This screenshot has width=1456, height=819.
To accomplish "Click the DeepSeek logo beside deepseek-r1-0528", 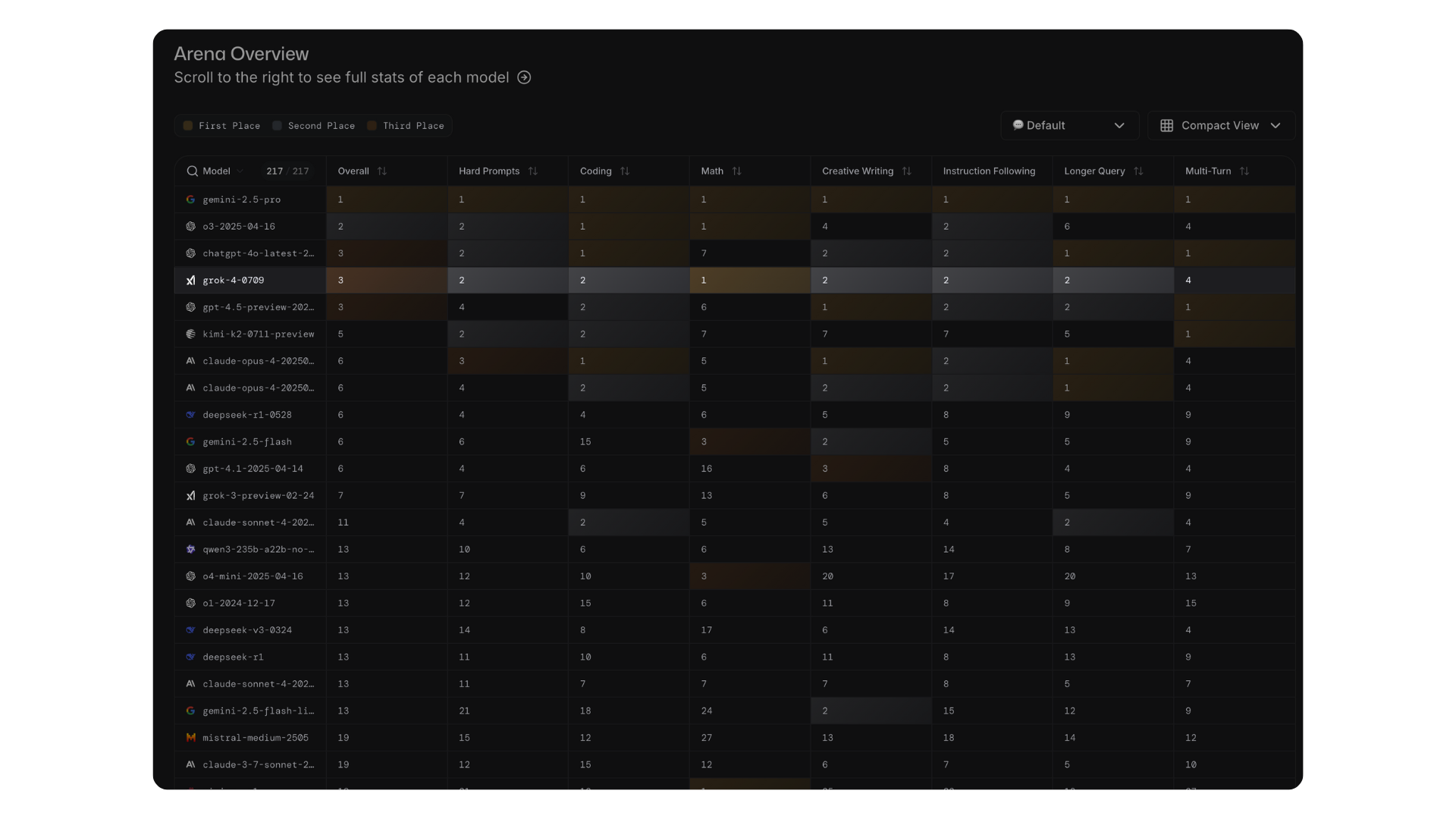I will 190,415.
